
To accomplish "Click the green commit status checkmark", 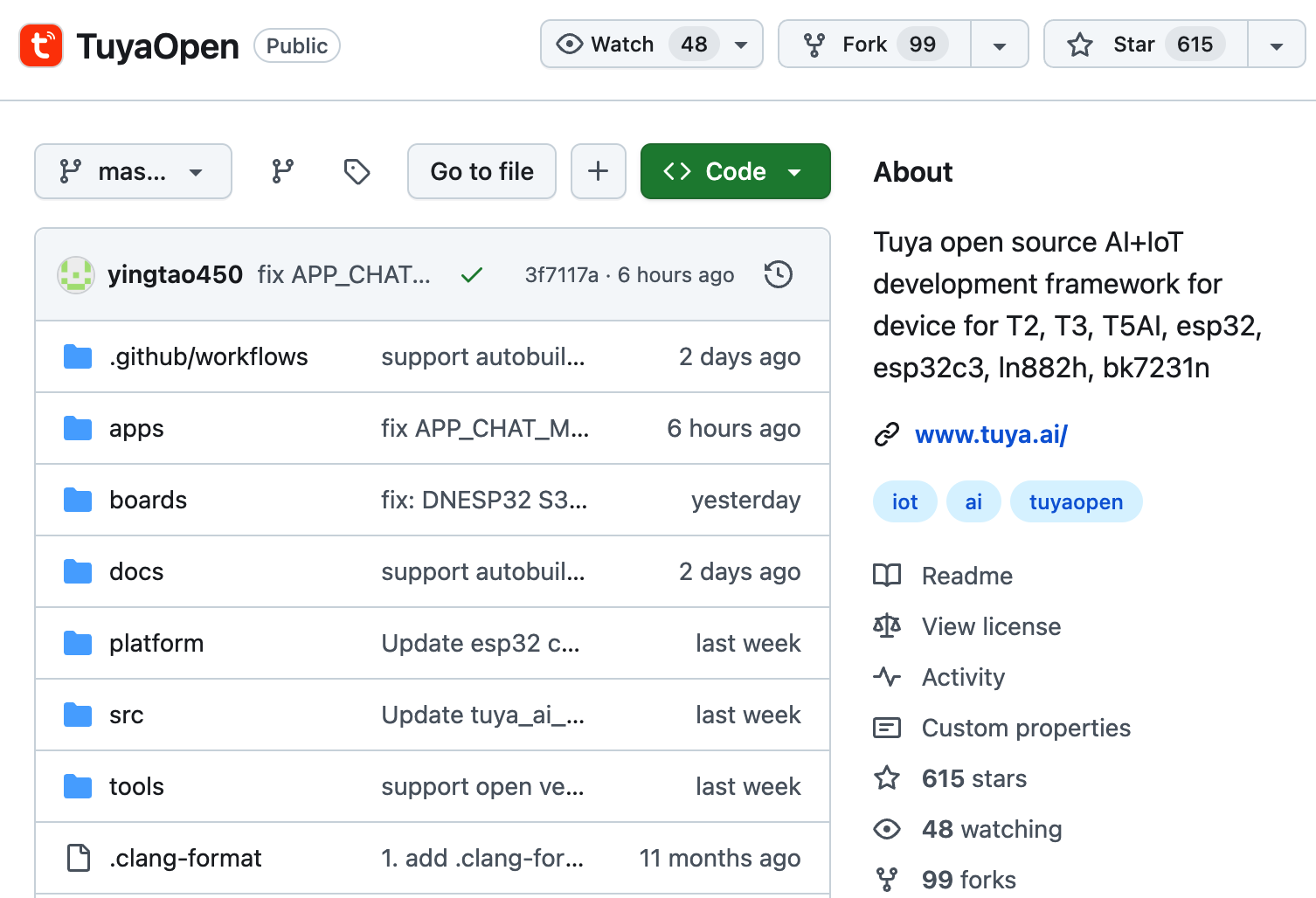I will 472,275.
